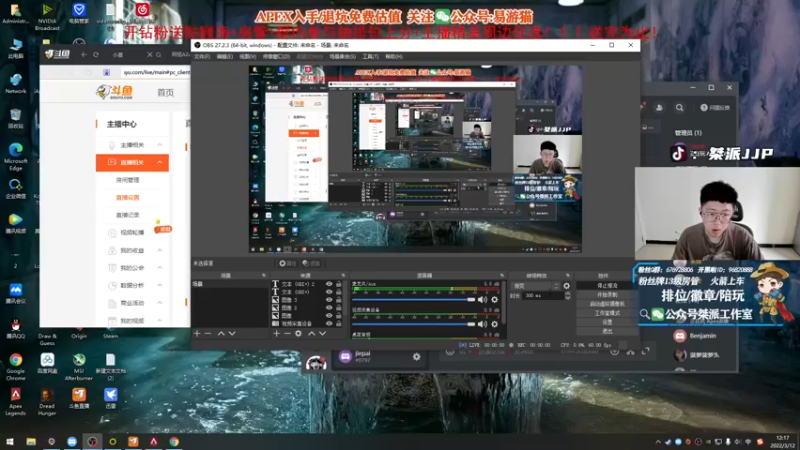The image size is (800, 450).
Task: Adjust the 时长 duration stepper
Action: point(567,296)
